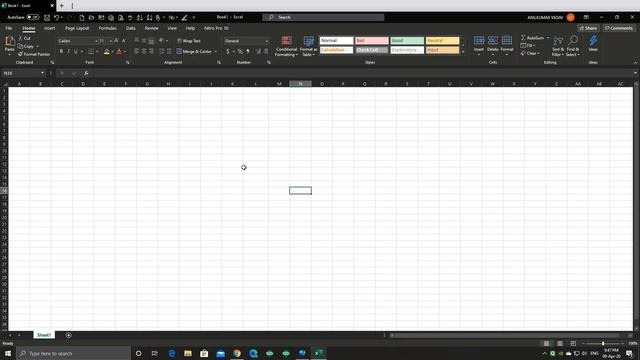Click the Windows Start button

8,353
